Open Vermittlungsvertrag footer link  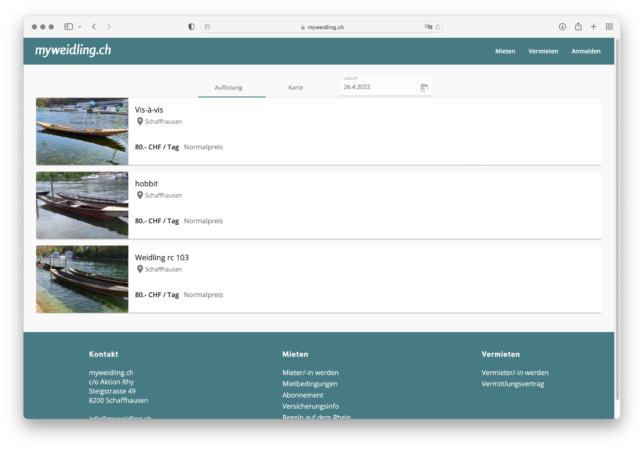(513, 384)
